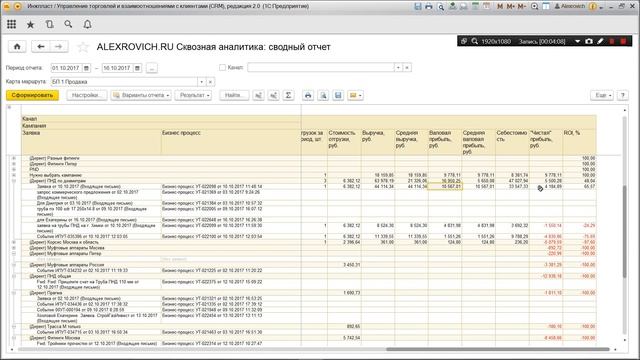
Task: Click the M+ button in title bar
Action: tap(511, 7)
